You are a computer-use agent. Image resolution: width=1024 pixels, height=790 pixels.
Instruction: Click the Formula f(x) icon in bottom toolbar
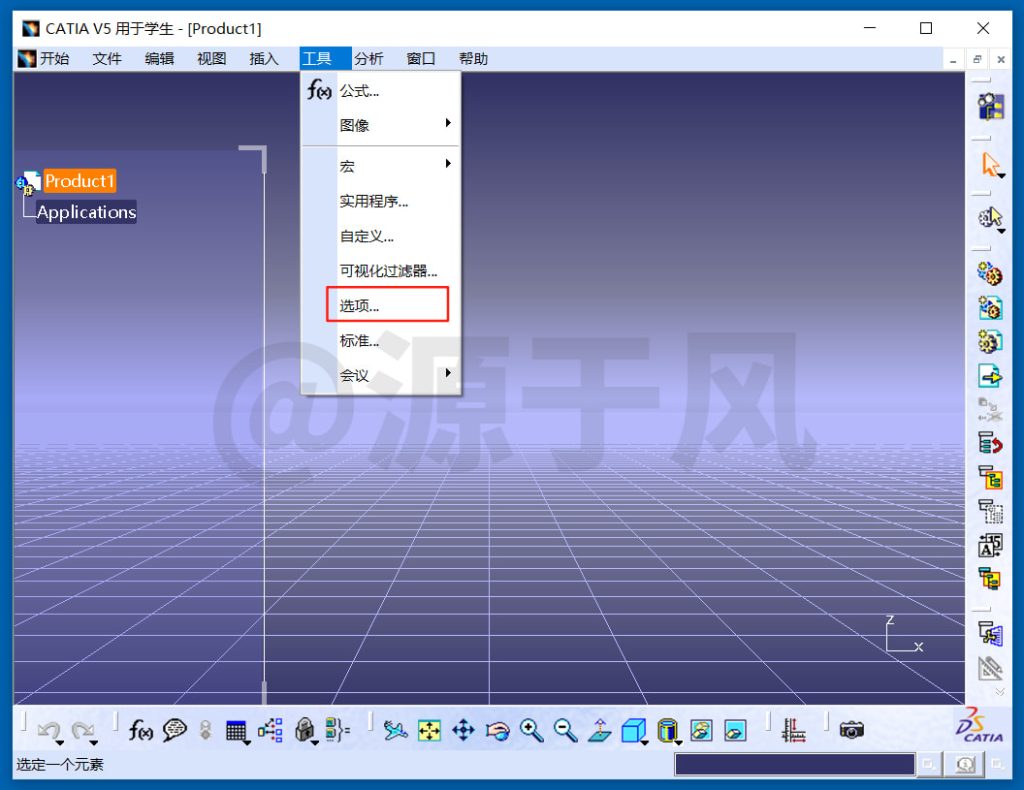[140, 730]
